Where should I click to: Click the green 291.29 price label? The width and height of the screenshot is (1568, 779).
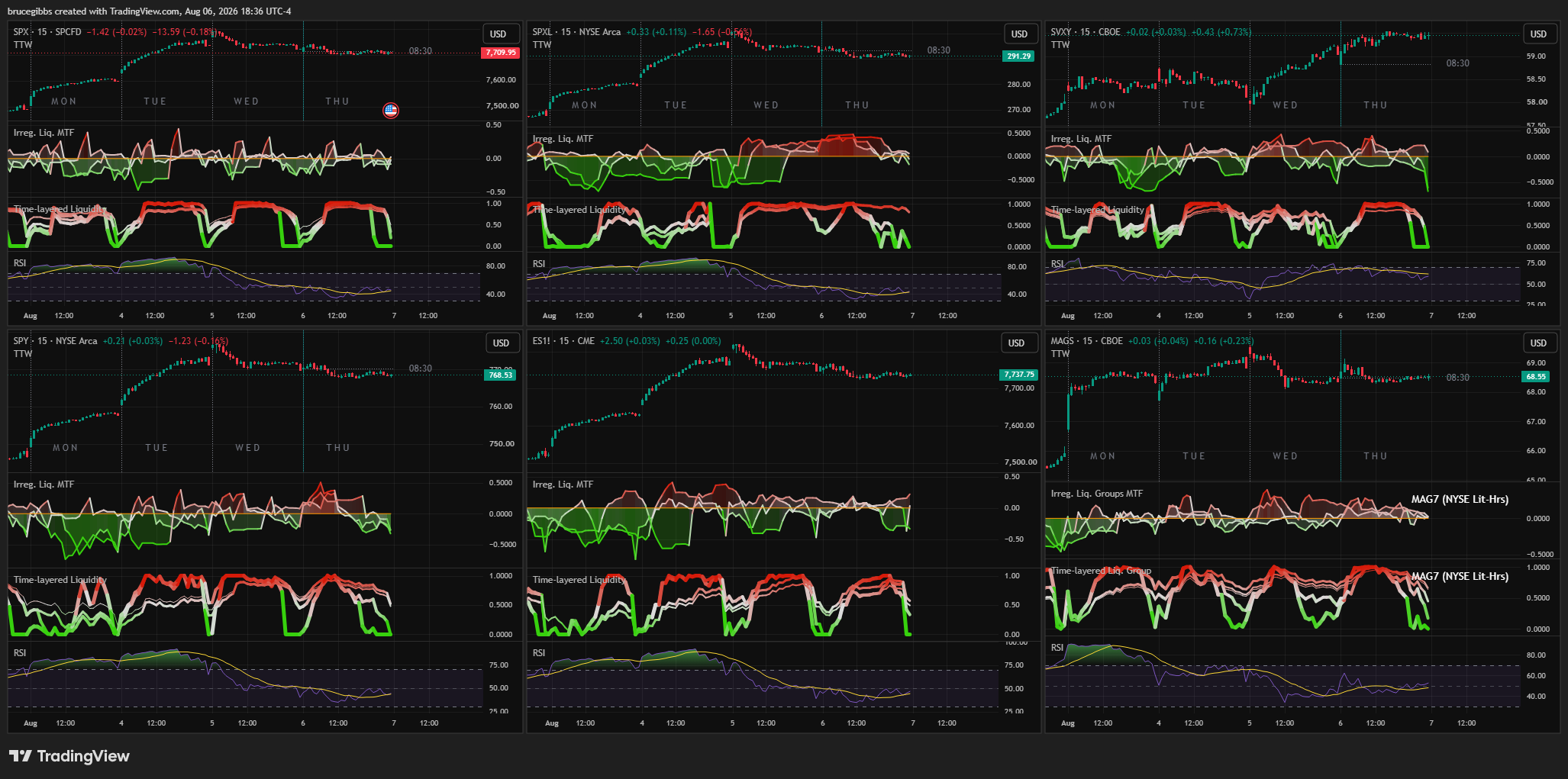[1018, 56]
